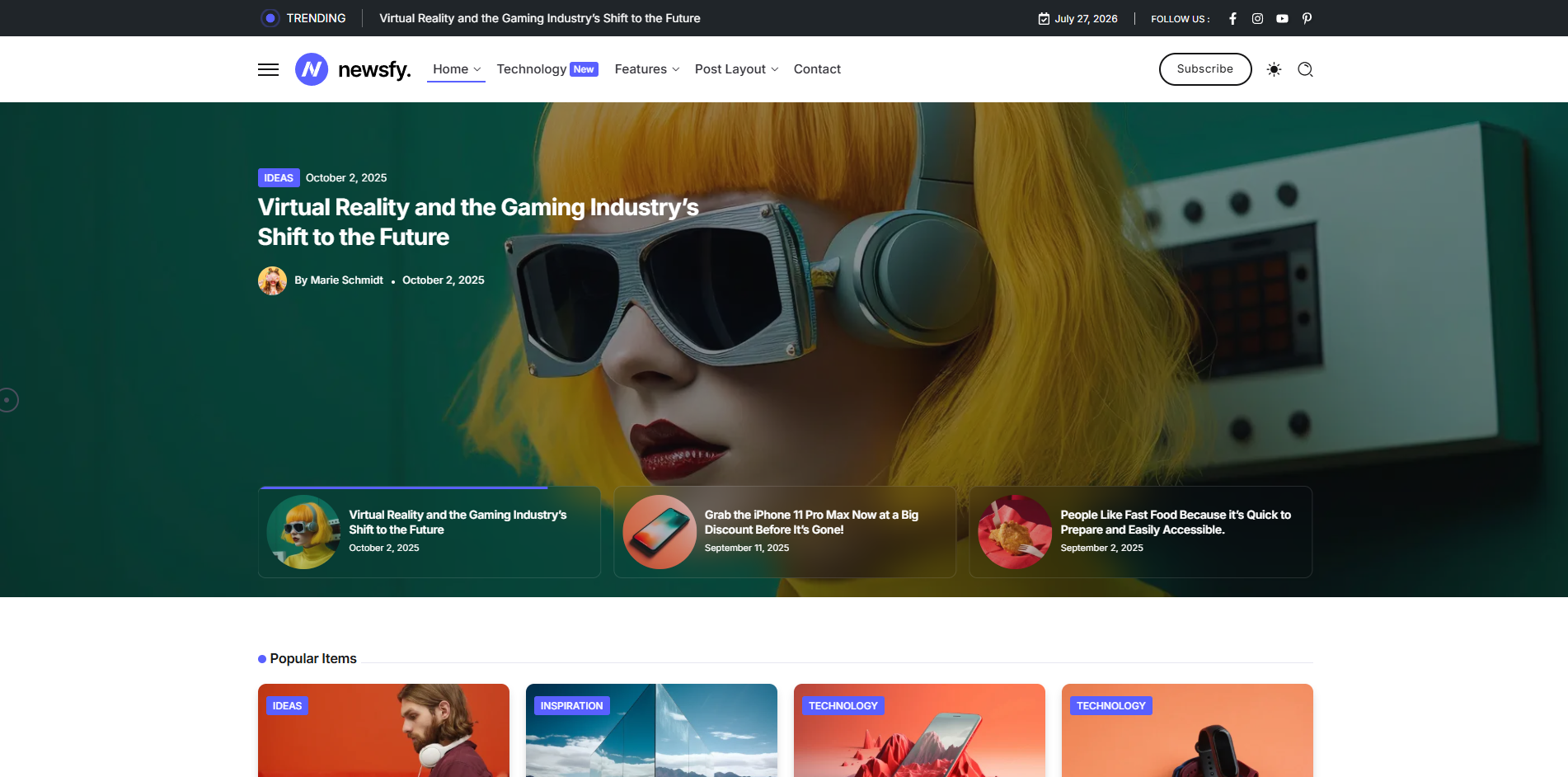Click the 'FOLLOW US :' label
Screen dimensions: 1568x777
pyautogui.click(x=1181, y=19)
